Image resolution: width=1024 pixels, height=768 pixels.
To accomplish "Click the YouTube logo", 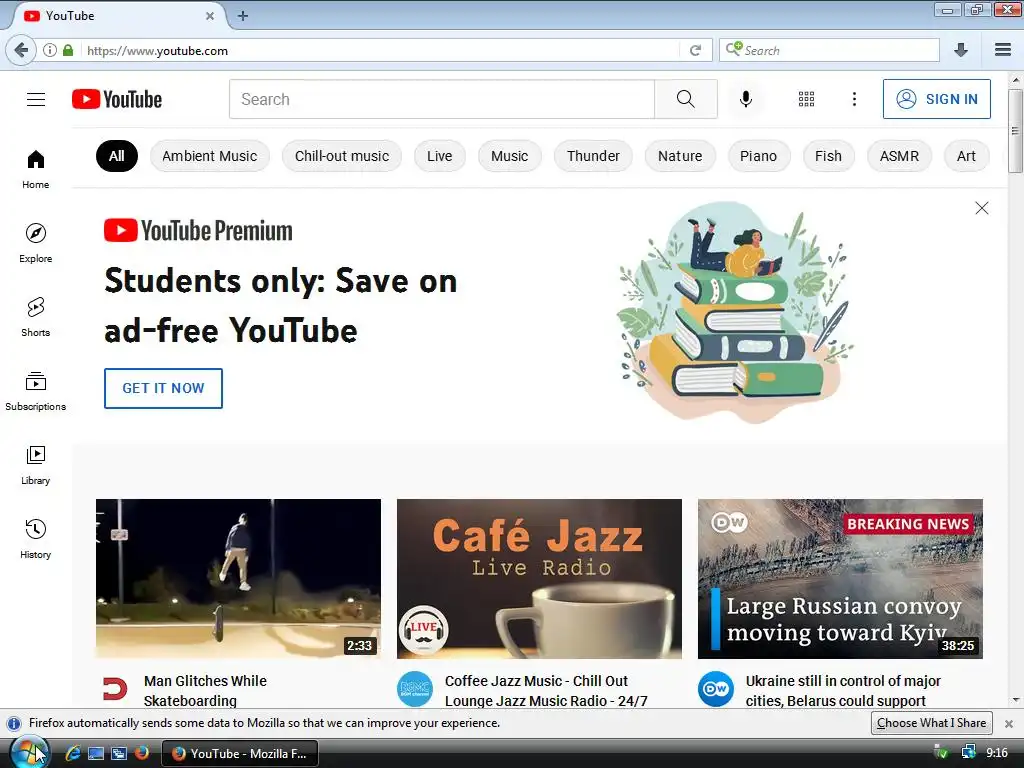I will (117, 99).
